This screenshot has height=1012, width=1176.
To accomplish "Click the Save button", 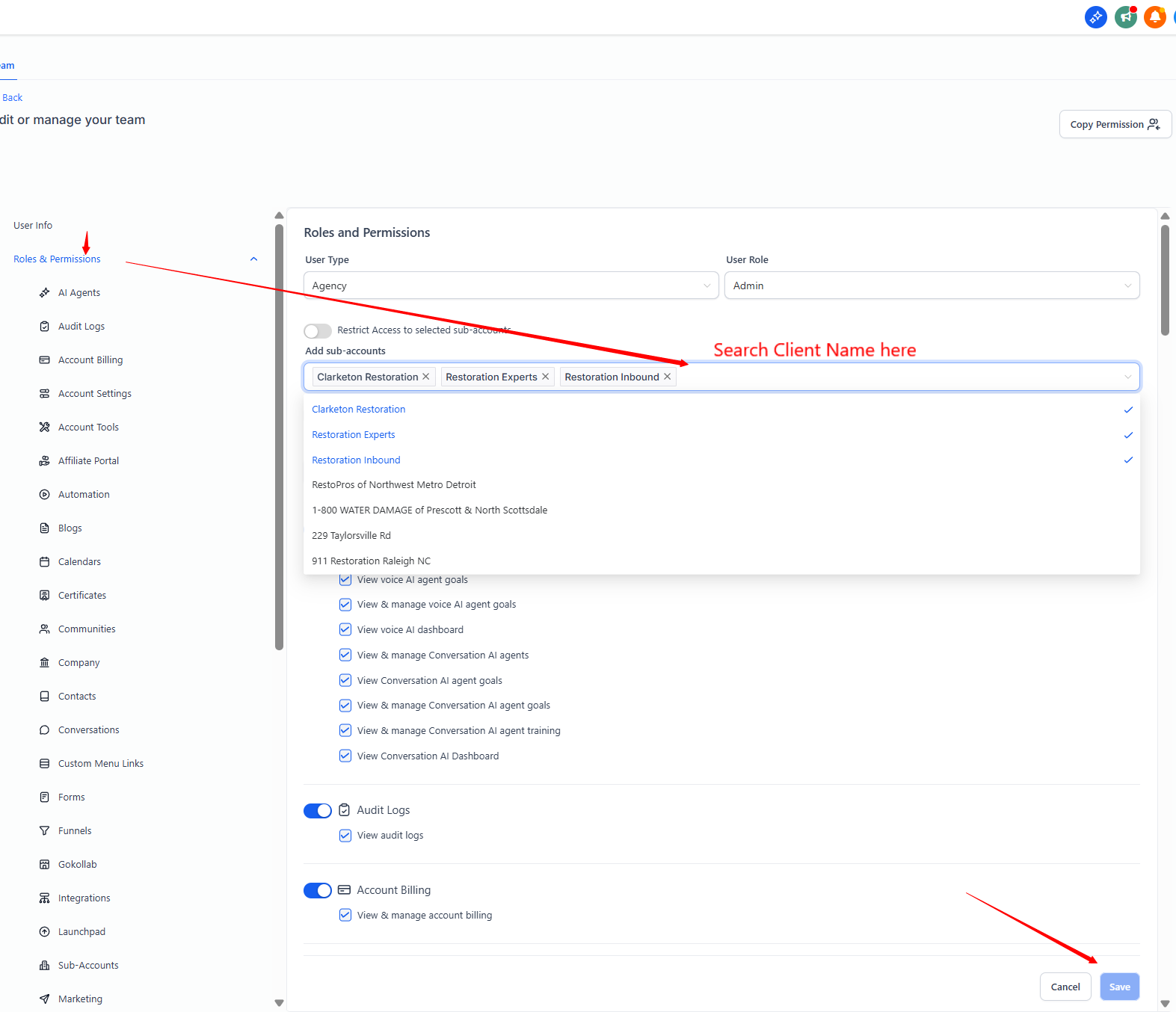I will click(x=1119, y=987).
